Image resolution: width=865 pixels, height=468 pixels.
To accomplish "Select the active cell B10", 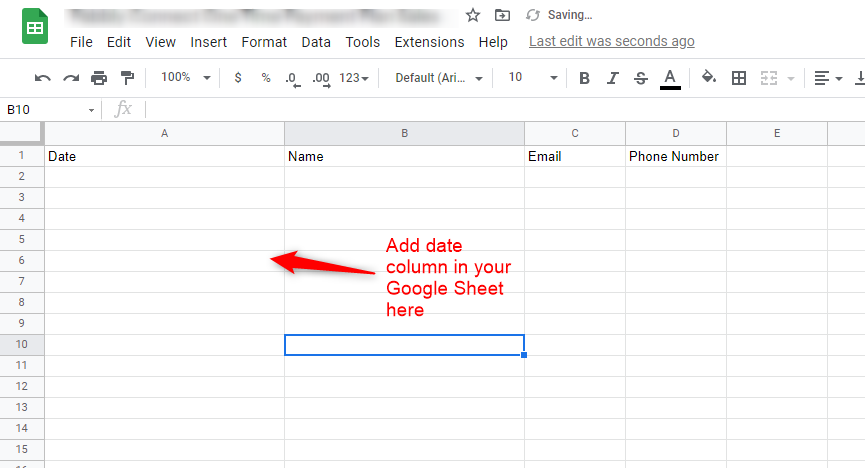I will tap(404, 345).
